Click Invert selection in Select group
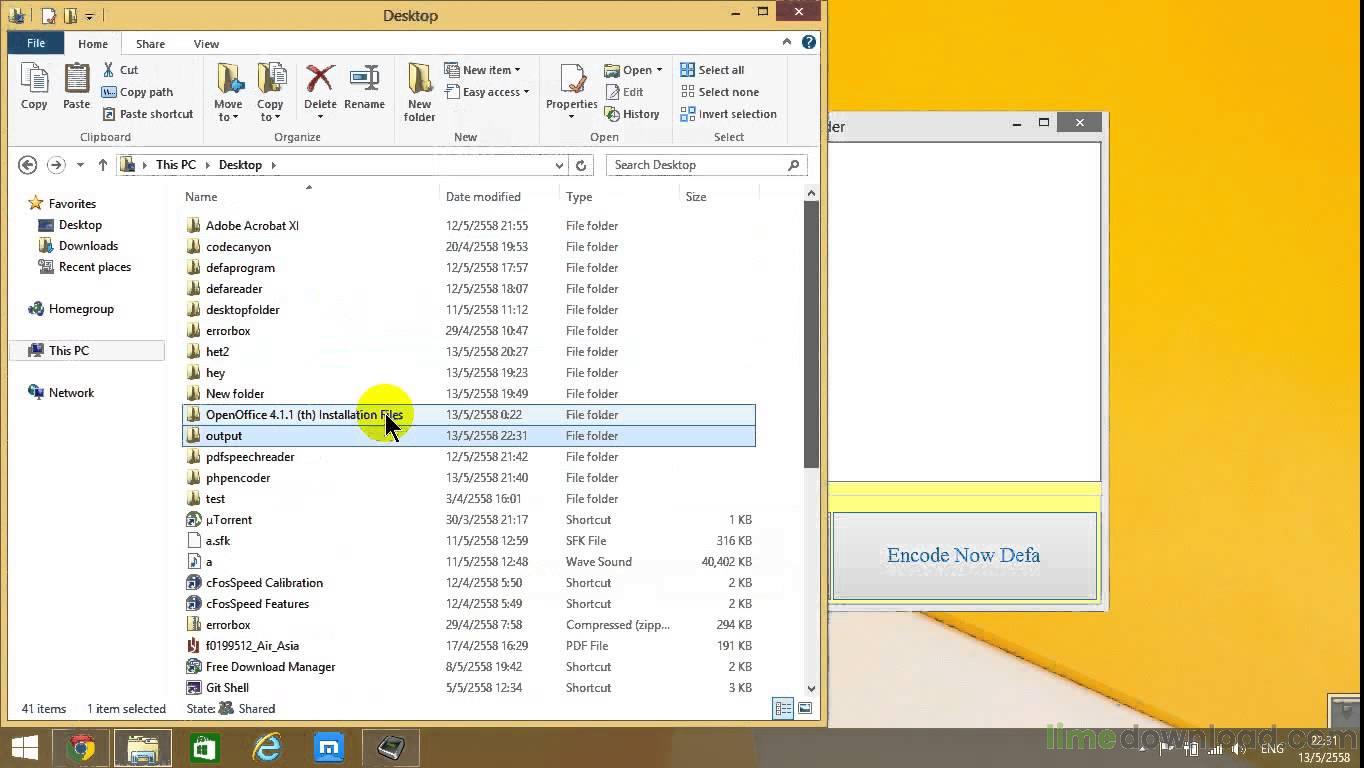 point(728,114)
